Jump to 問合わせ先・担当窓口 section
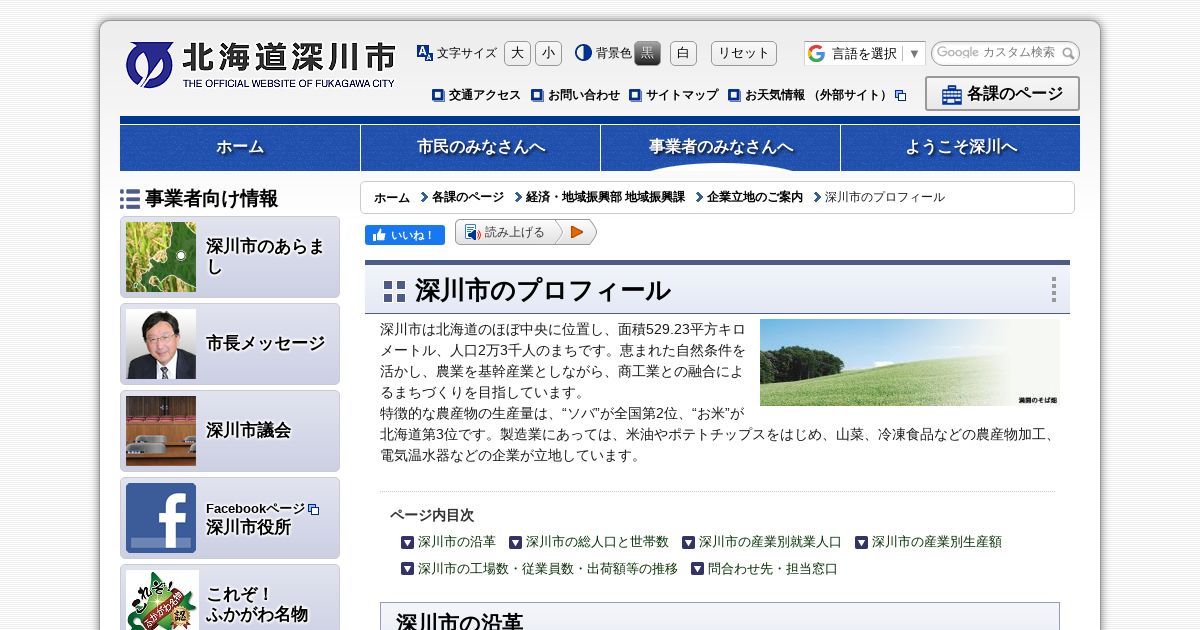This screenshot has width=1200, height=630. 773,569
